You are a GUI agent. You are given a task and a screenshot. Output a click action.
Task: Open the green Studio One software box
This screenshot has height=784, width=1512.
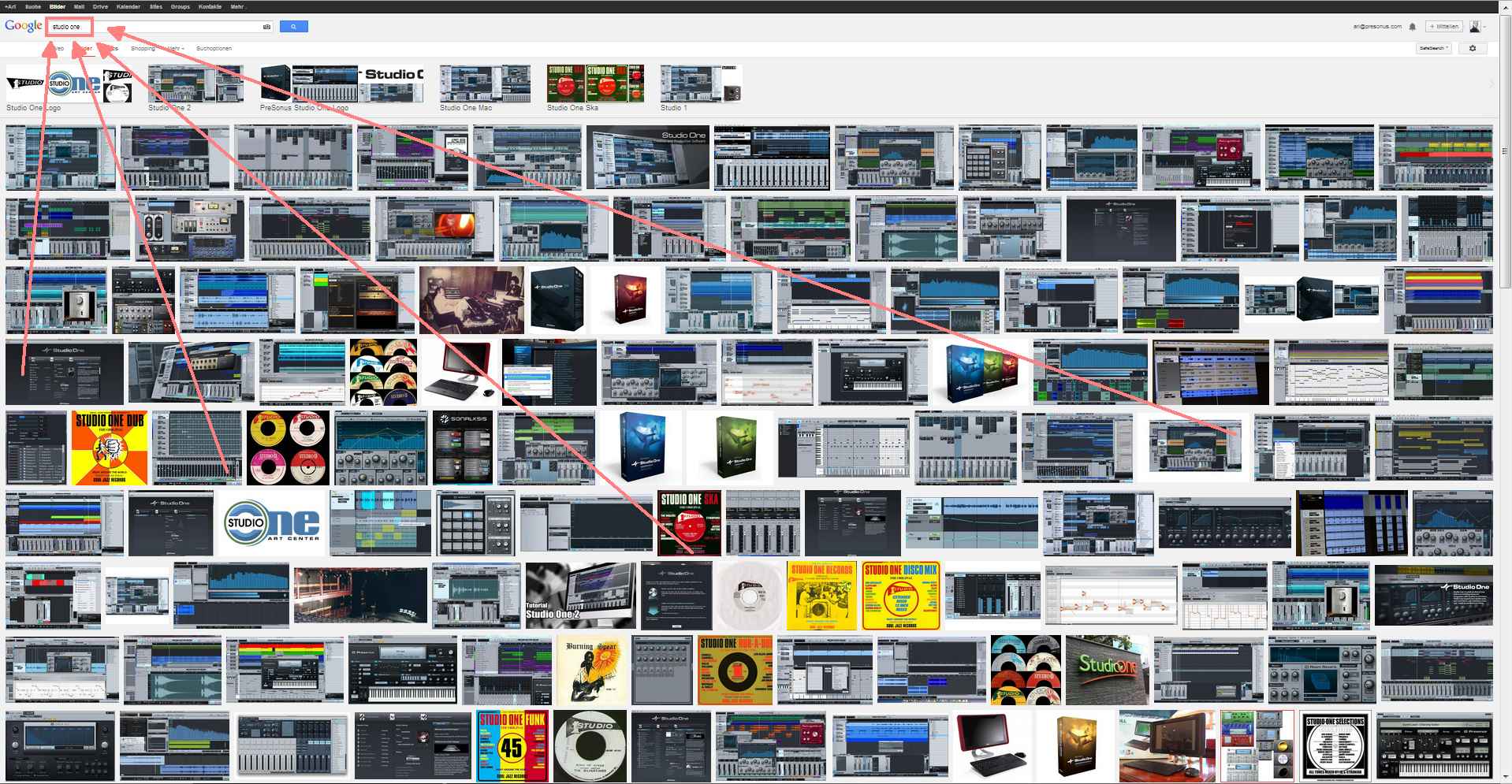point(731,448)
